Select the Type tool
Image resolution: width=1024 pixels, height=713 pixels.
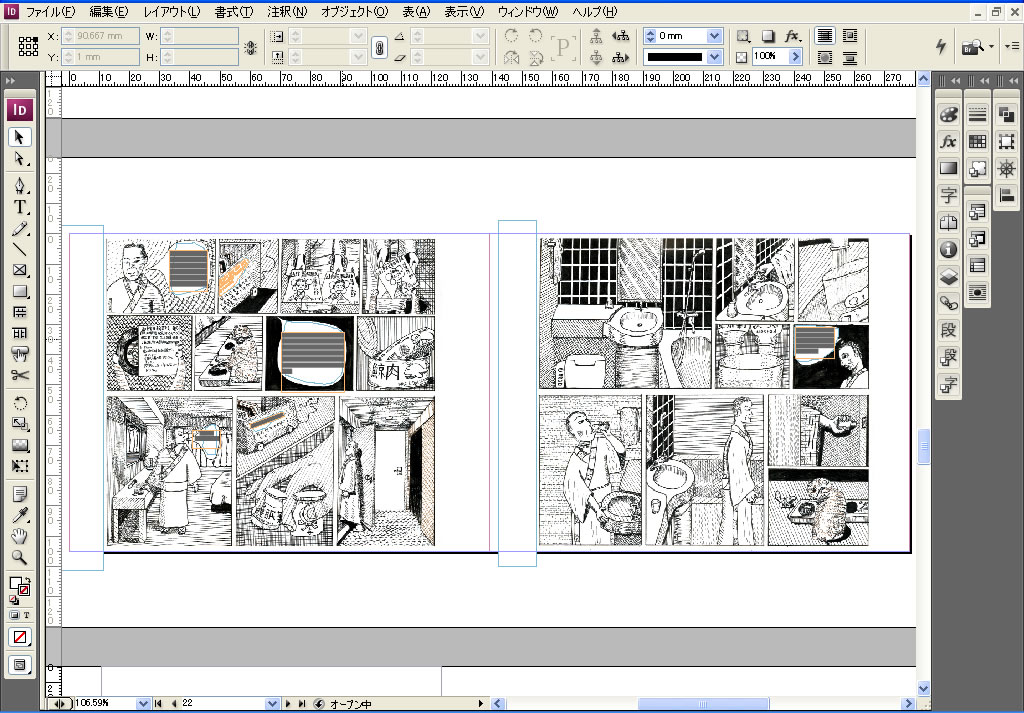click(x=20, y=207)
